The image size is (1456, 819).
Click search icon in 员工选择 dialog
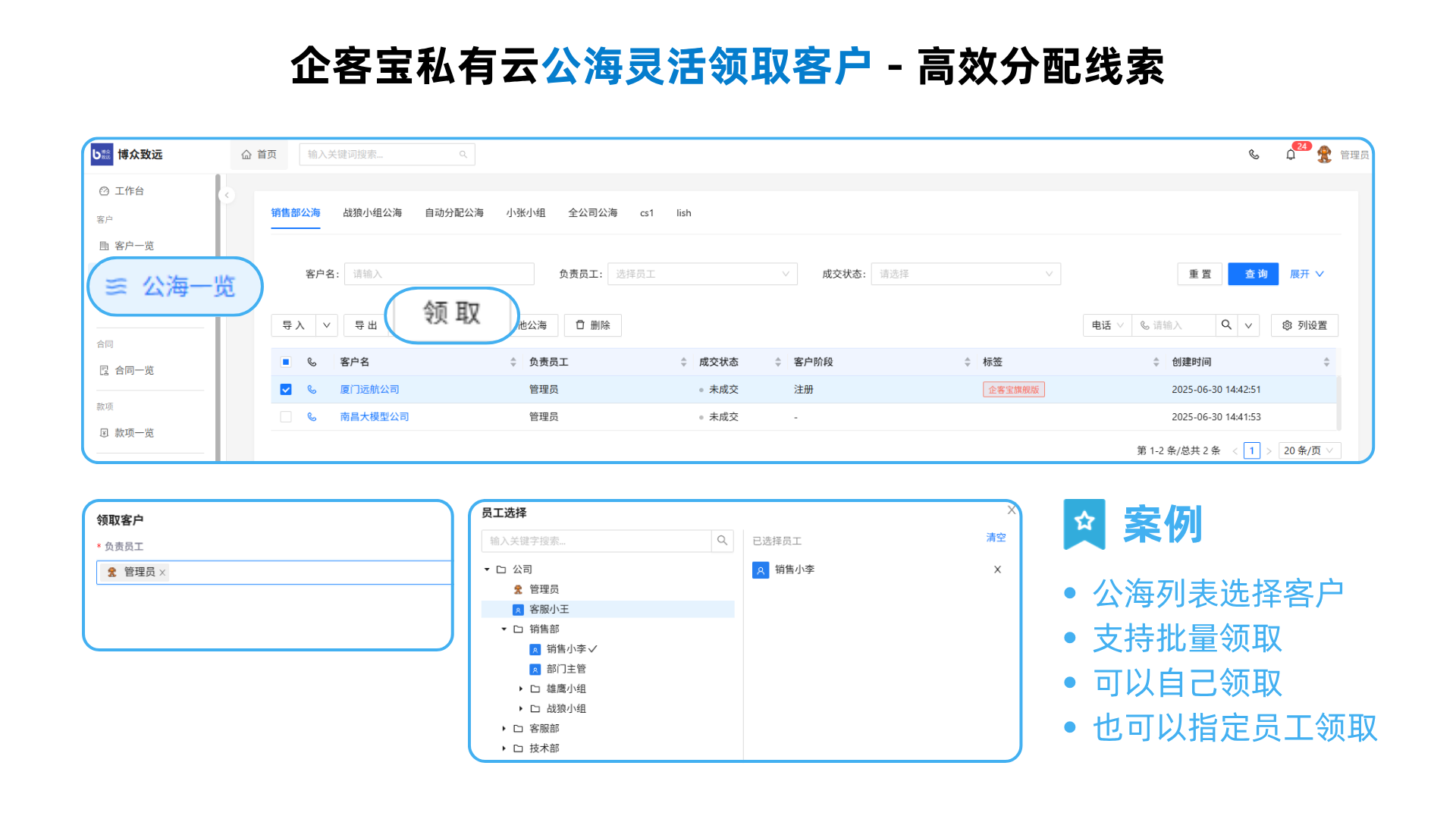(x=722, y=541)
